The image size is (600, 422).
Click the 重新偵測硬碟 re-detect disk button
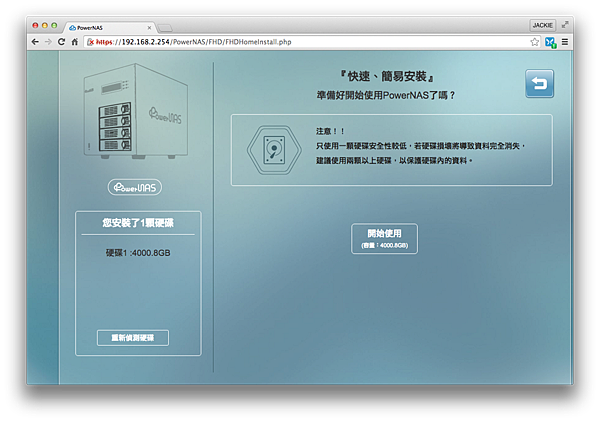pyautogui.click(x=133, y=337)
